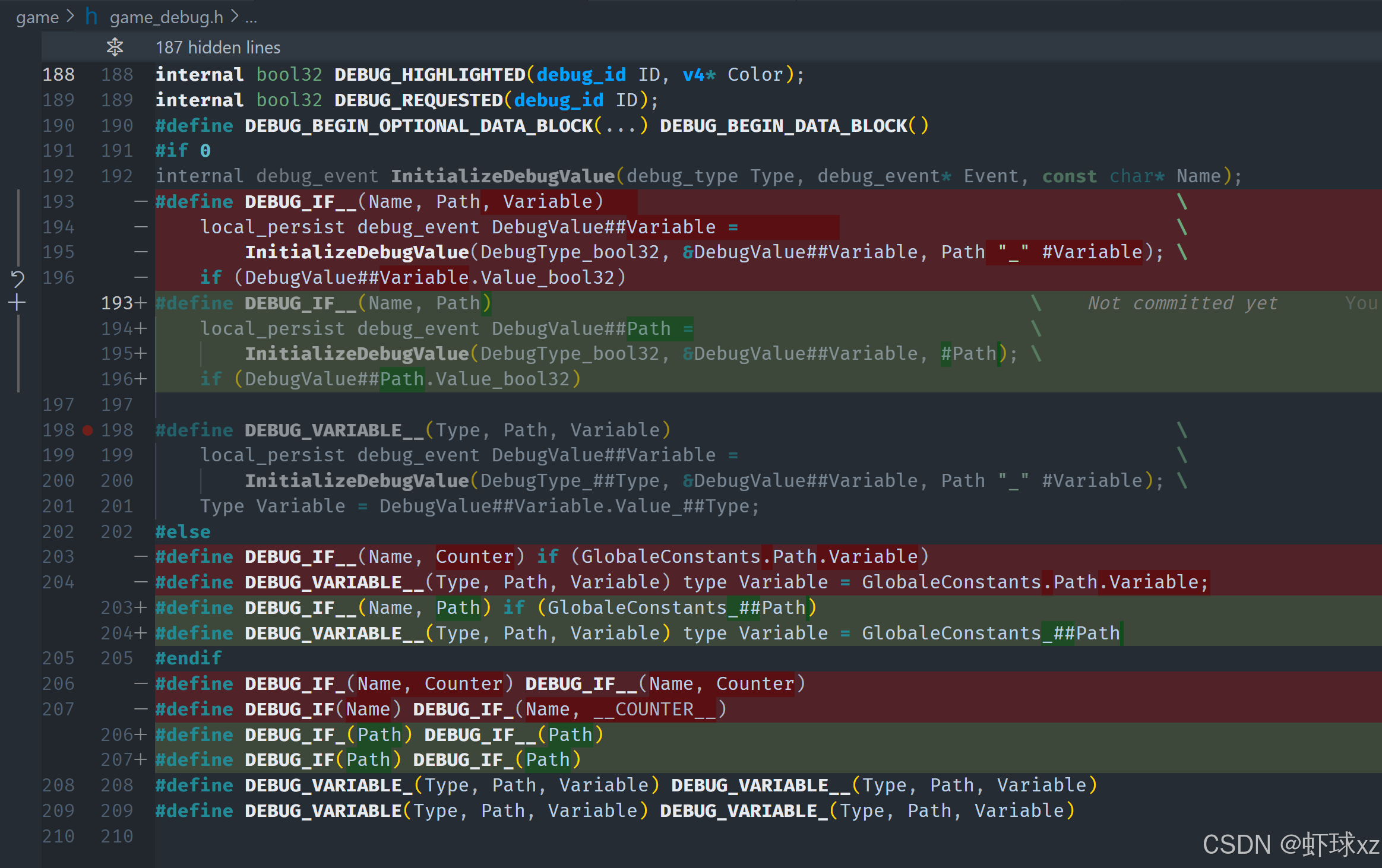Click the 'Not committed yet' blame annotation
Viewport: 1382px width, 868px height.
[1182, 303]
